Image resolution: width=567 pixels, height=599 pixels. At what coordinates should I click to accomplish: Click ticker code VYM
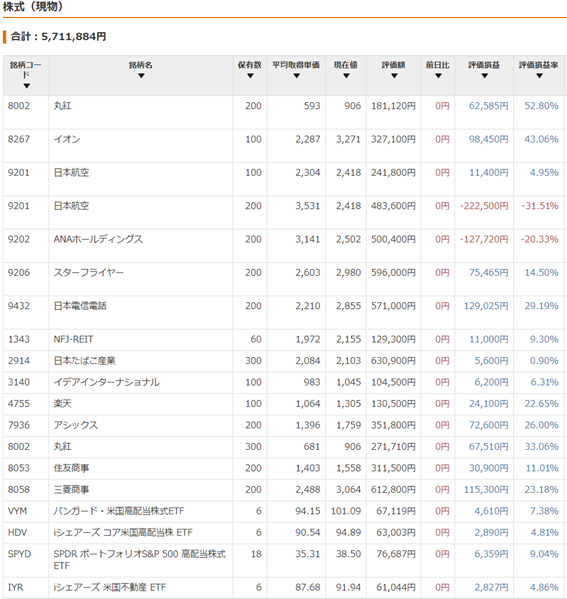[17, 511]
